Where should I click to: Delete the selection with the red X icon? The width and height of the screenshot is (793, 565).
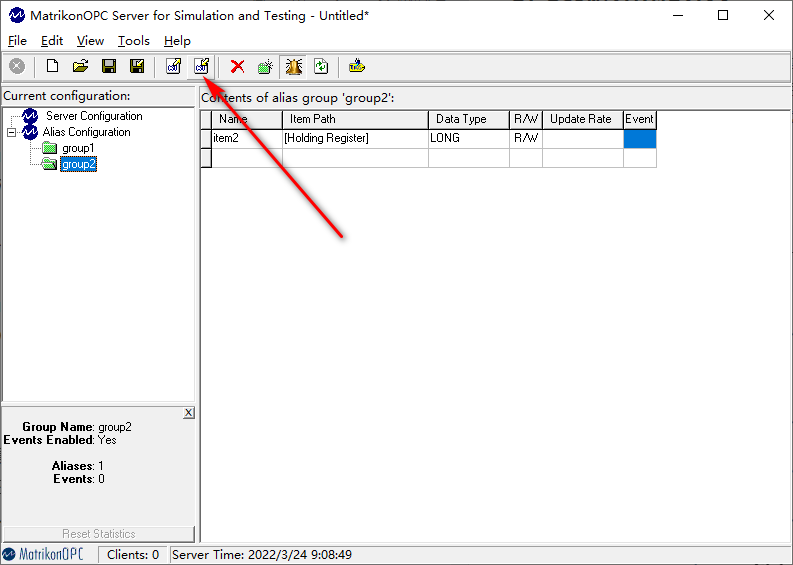pyautogui.click(x=237, y=66)
